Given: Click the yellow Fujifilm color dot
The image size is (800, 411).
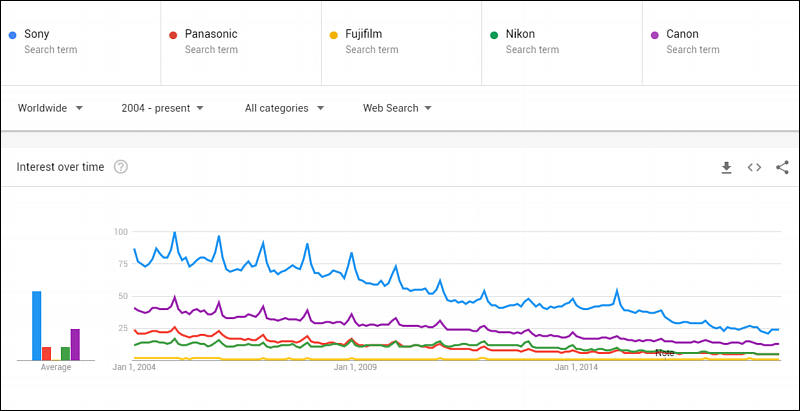Looking at the screenshot, I should pyautogui.click(x=334, y=35).
